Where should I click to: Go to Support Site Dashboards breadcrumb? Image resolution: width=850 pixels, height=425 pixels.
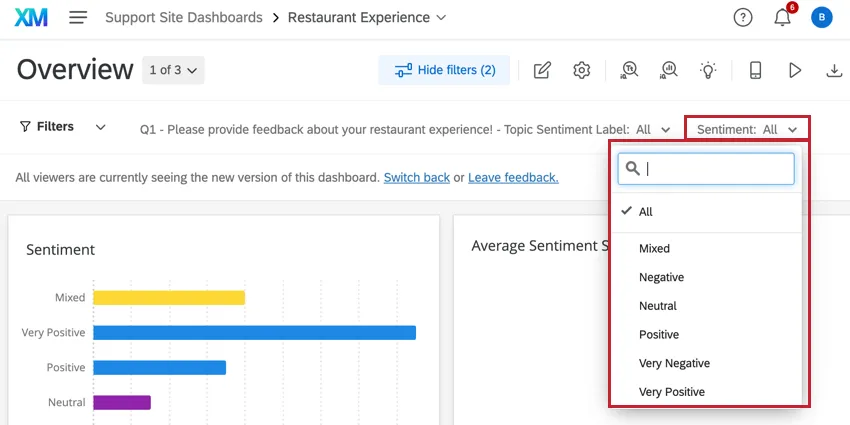(x=183, y=18)
